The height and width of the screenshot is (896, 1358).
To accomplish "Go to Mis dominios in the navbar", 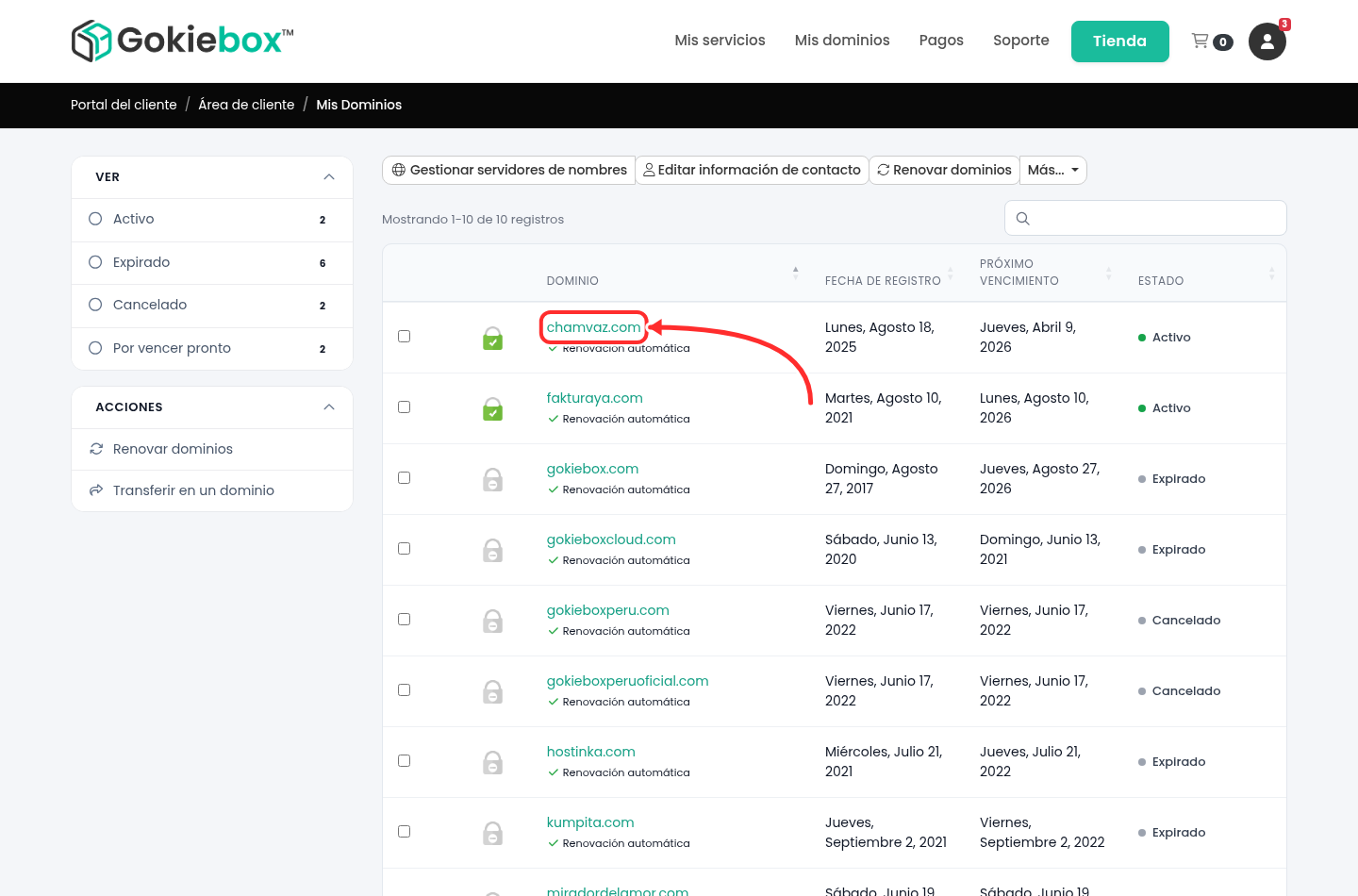I will click(x=842, y=41).
